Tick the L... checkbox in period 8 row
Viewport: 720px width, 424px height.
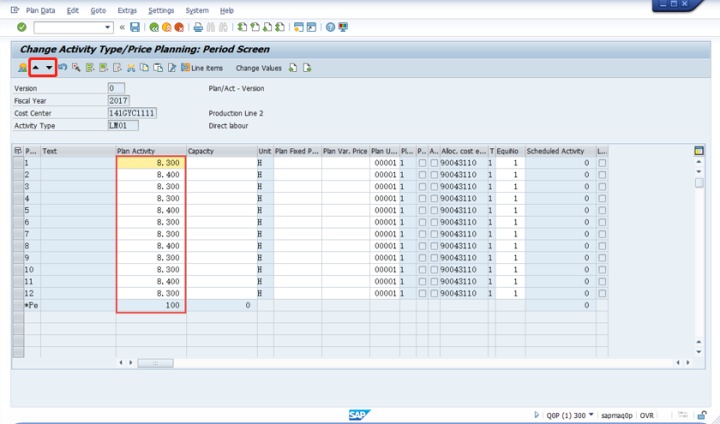click(602, 246)
